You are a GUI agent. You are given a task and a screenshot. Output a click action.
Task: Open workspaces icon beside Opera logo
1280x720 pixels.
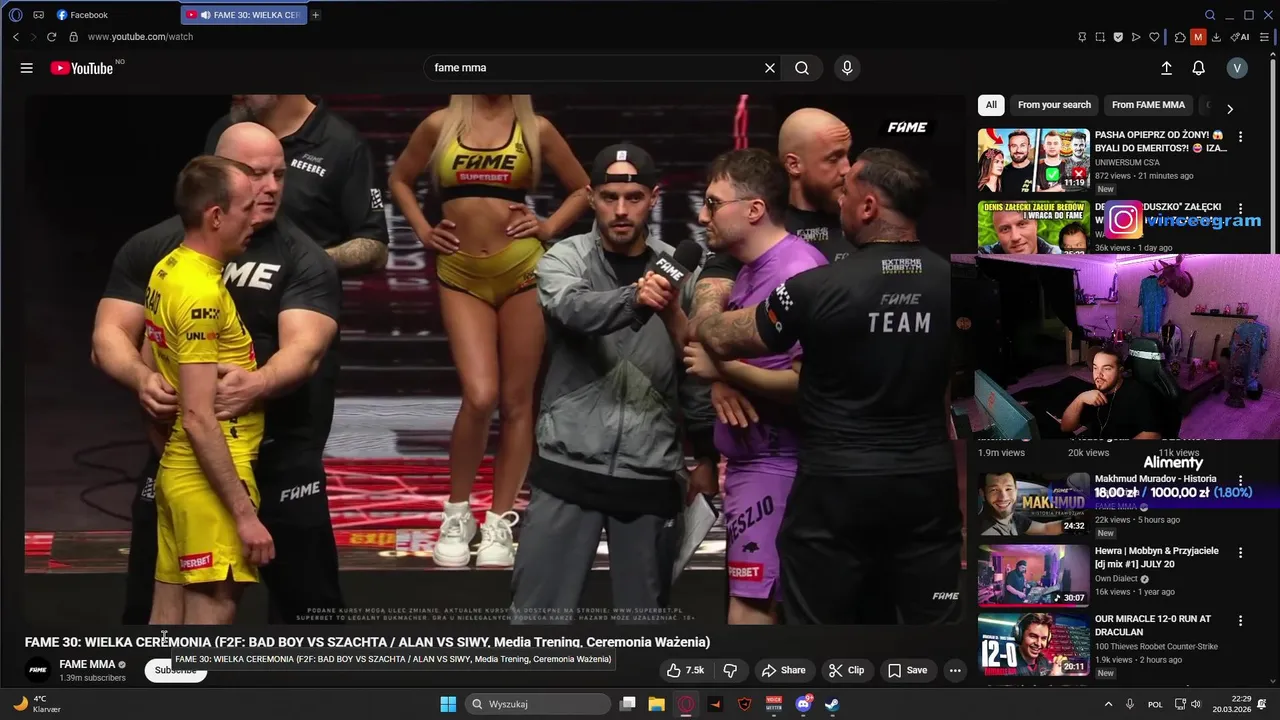coord(38,15)
